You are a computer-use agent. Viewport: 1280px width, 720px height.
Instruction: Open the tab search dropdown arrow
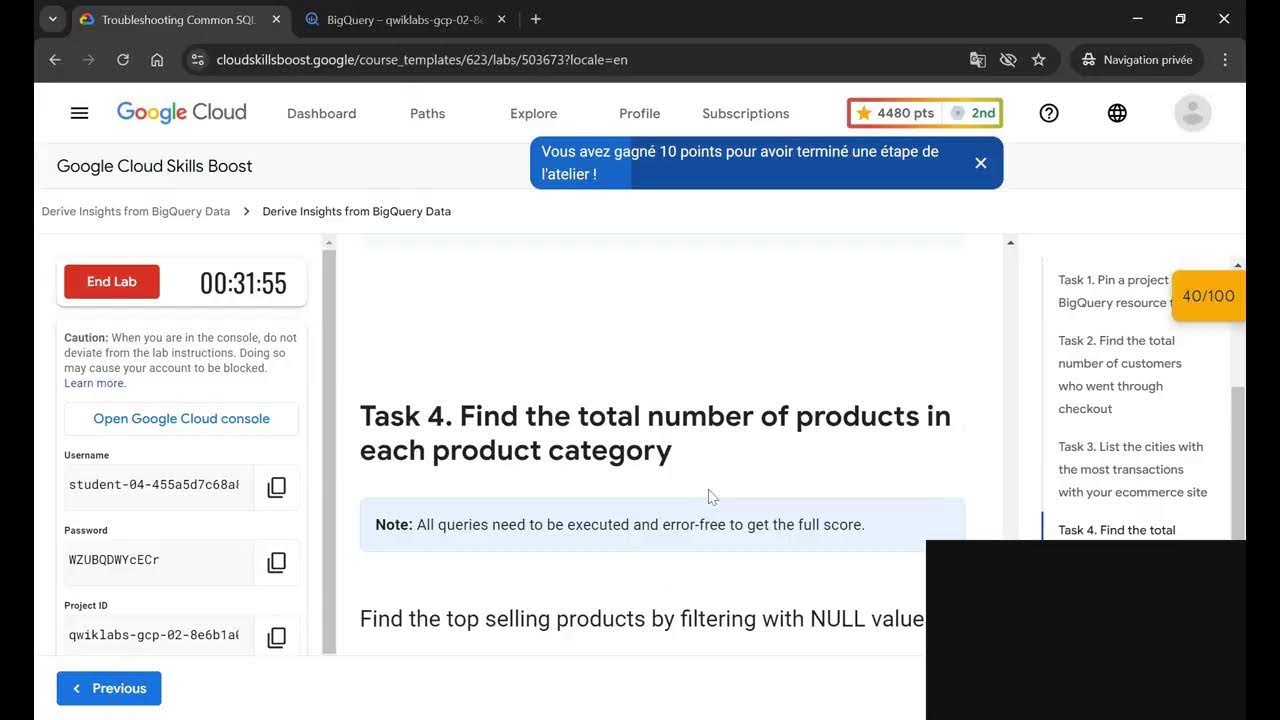[x=52, y=19]
